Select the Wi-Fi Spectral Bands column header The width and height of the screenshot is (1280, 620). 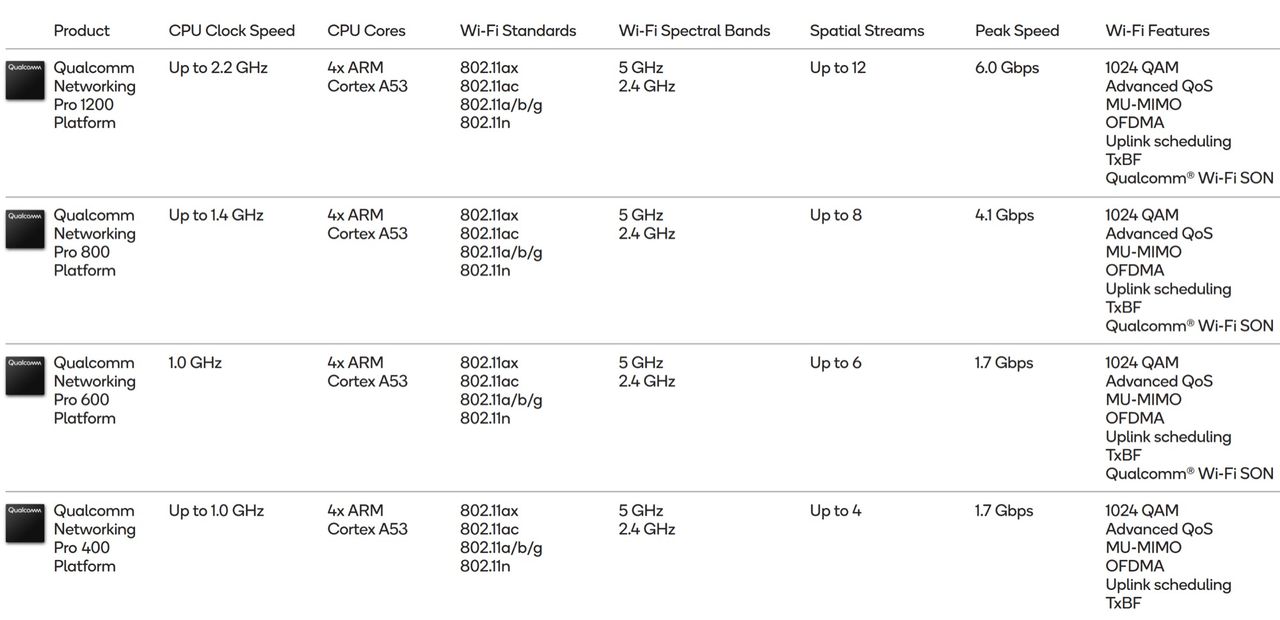tap(694, 31)
